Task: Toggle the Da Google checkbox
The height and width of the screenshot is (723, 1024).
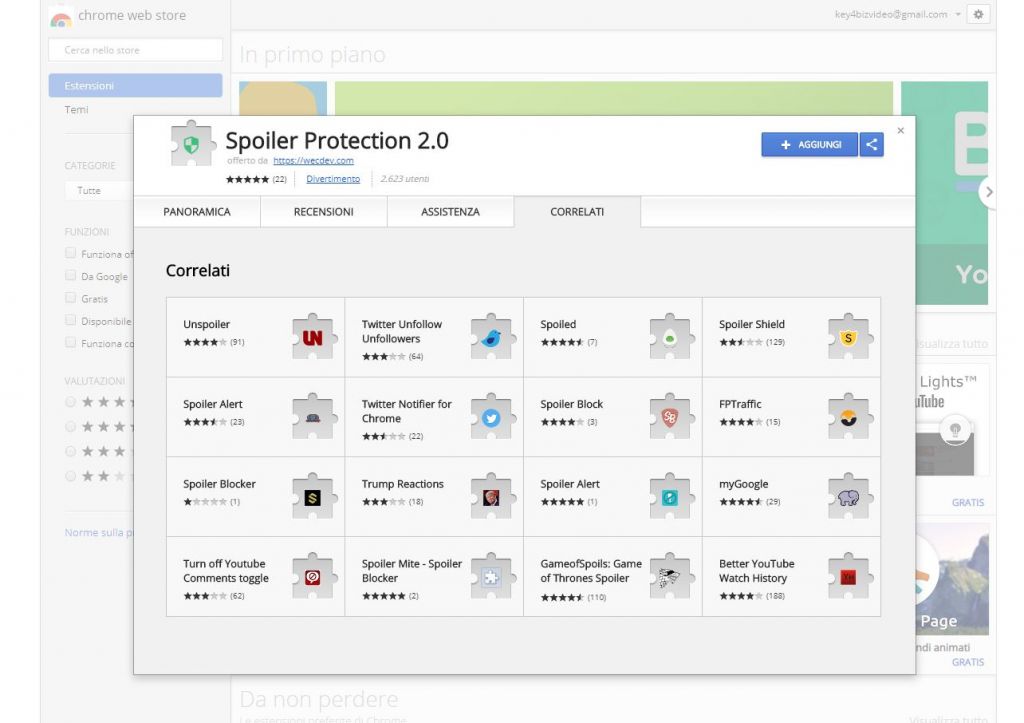Action: click(x=71, y=276)
